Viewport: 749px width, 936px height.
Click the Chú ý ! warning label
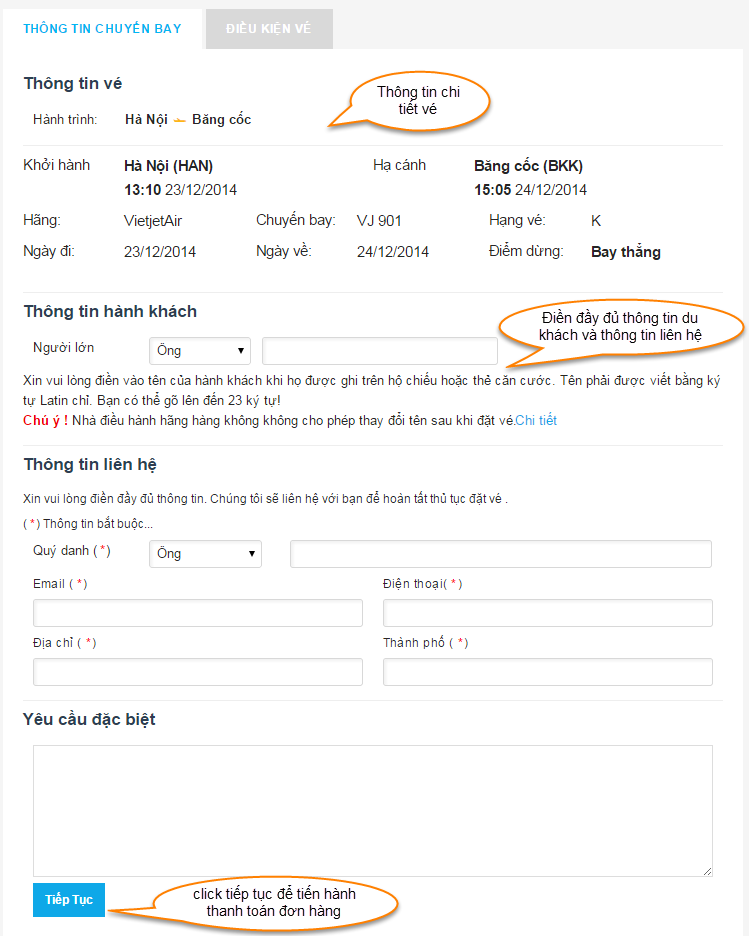[45, 420]
